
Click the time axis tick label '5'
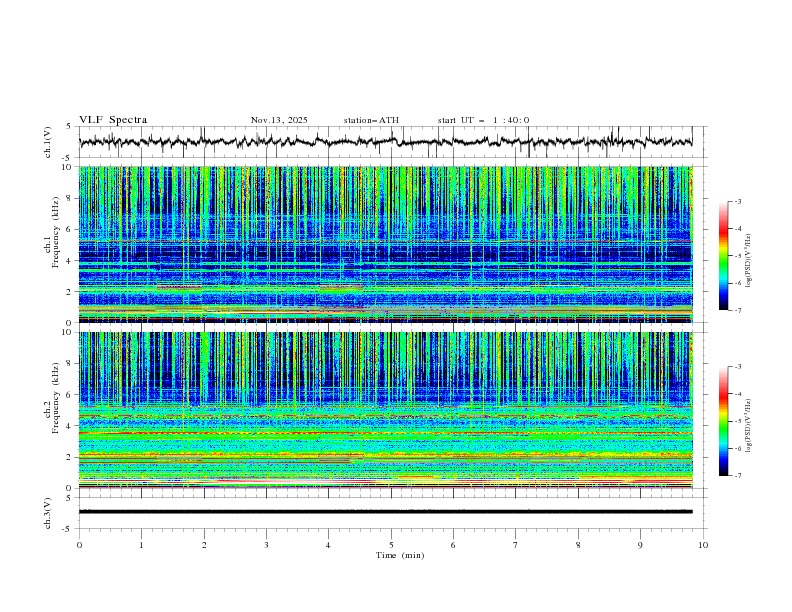(x=391, y=545)
